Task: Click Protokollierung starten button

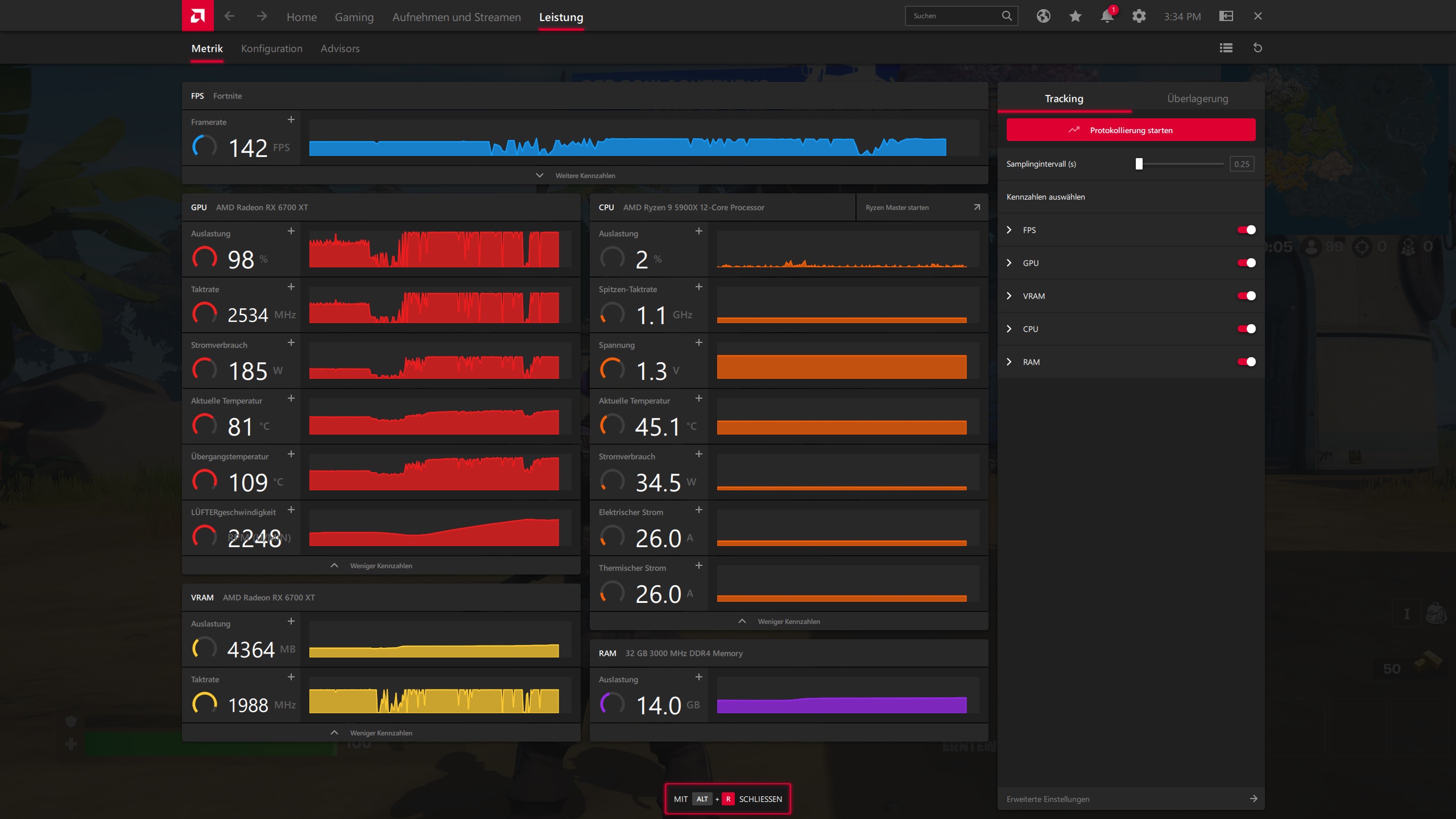Action: point(1130,130)
